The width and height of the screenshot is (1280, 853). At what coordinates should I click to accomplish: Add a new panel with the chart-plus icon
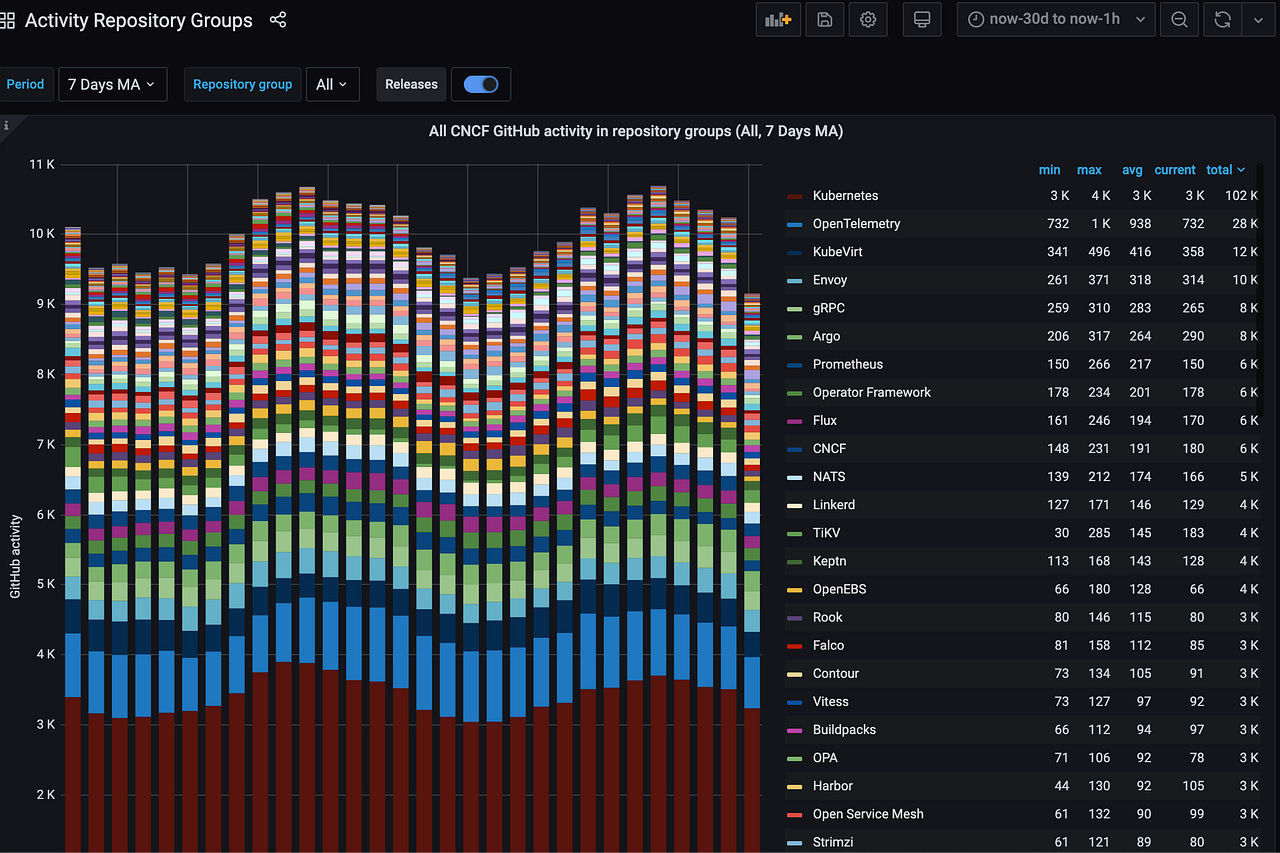(x=778, y=19)
